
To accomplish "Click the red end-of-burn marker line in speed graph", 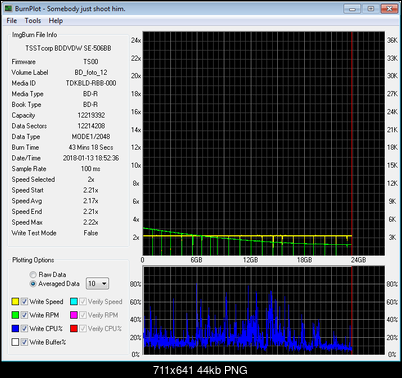I will coord(352,143).
